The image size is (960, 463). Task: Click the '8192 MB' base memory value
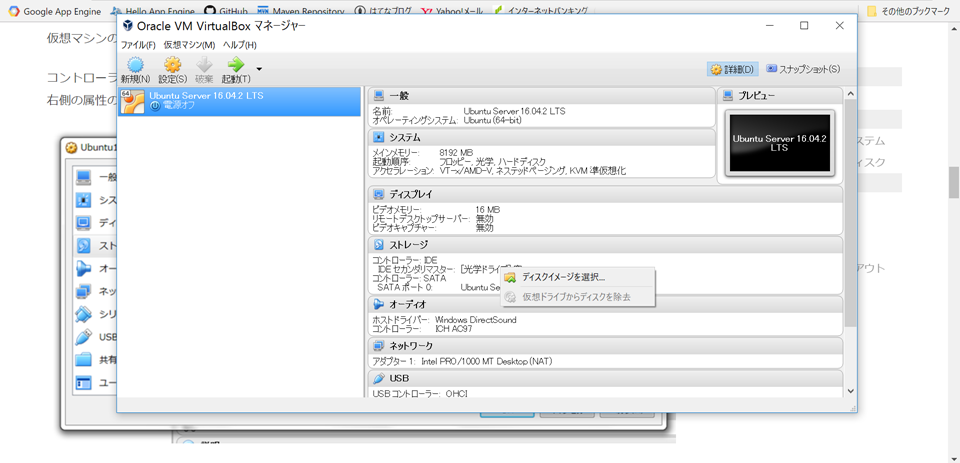[x=457, y=152]
